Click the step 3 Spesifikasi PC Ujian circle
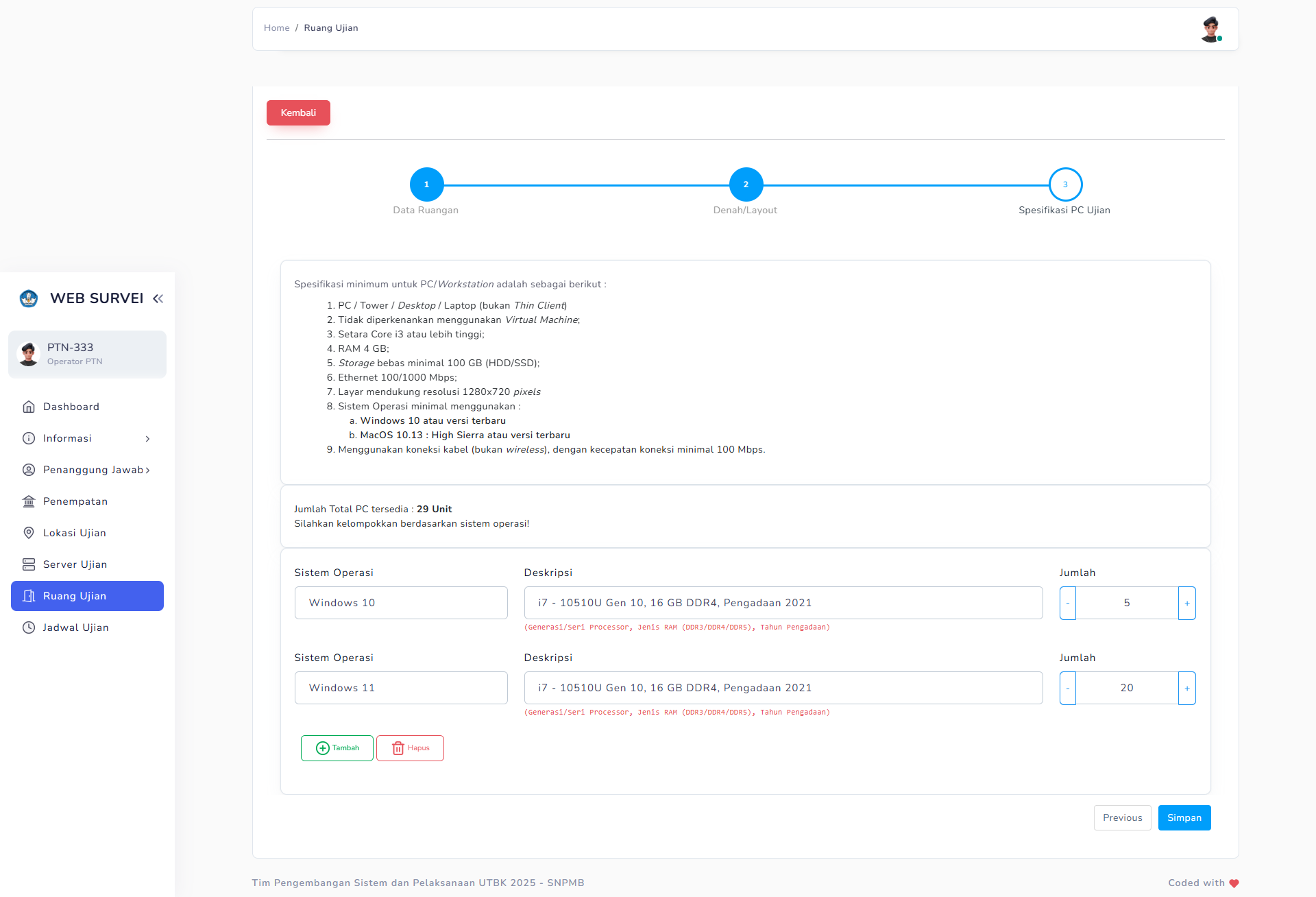1316x897 pixels. point(1065,183)
